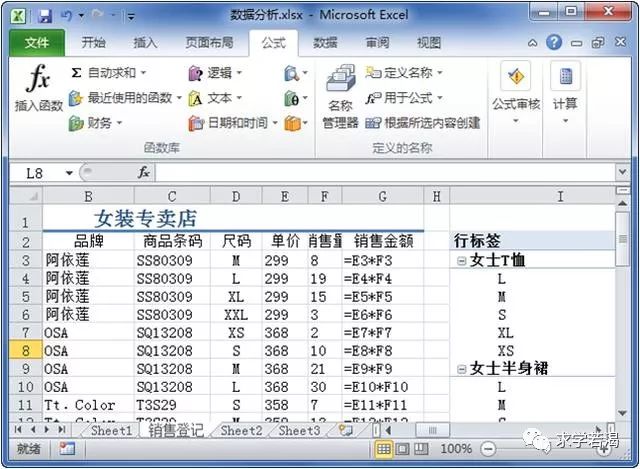
Task: Open Formula Auditing (公式审核) group
Action: [516, 93]
